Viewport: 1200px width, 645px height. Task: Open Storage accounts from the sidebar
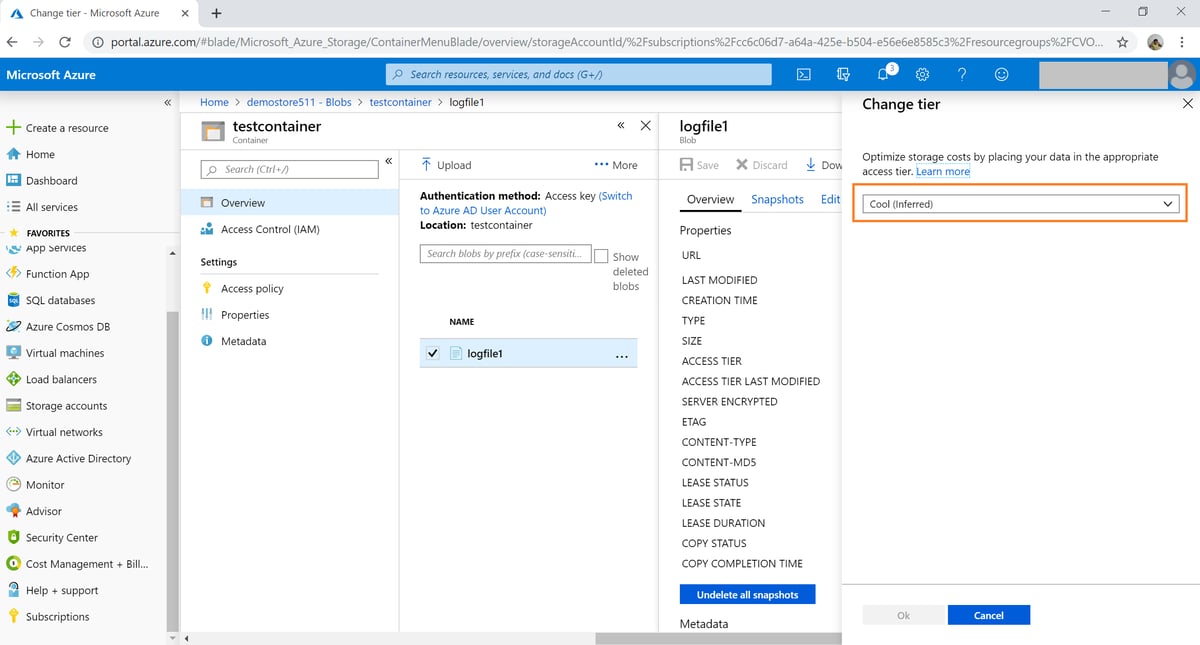(66, 406)
